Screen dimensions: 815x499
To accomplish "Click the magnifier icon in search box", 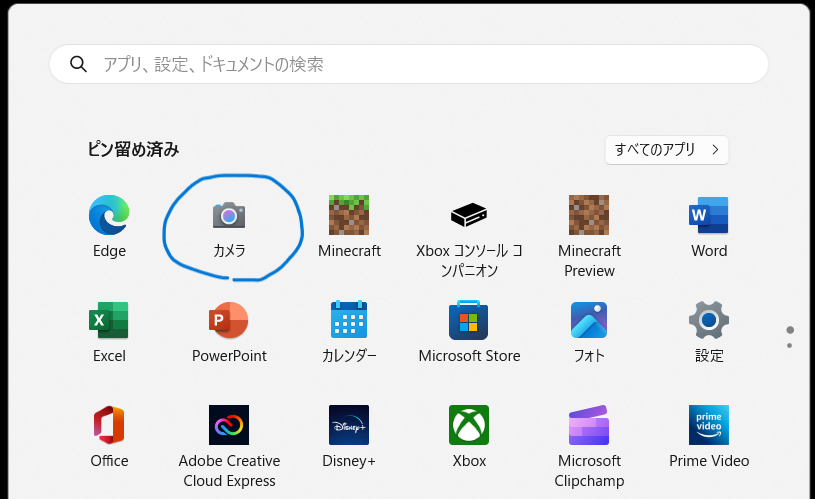I will click(78, 64).
